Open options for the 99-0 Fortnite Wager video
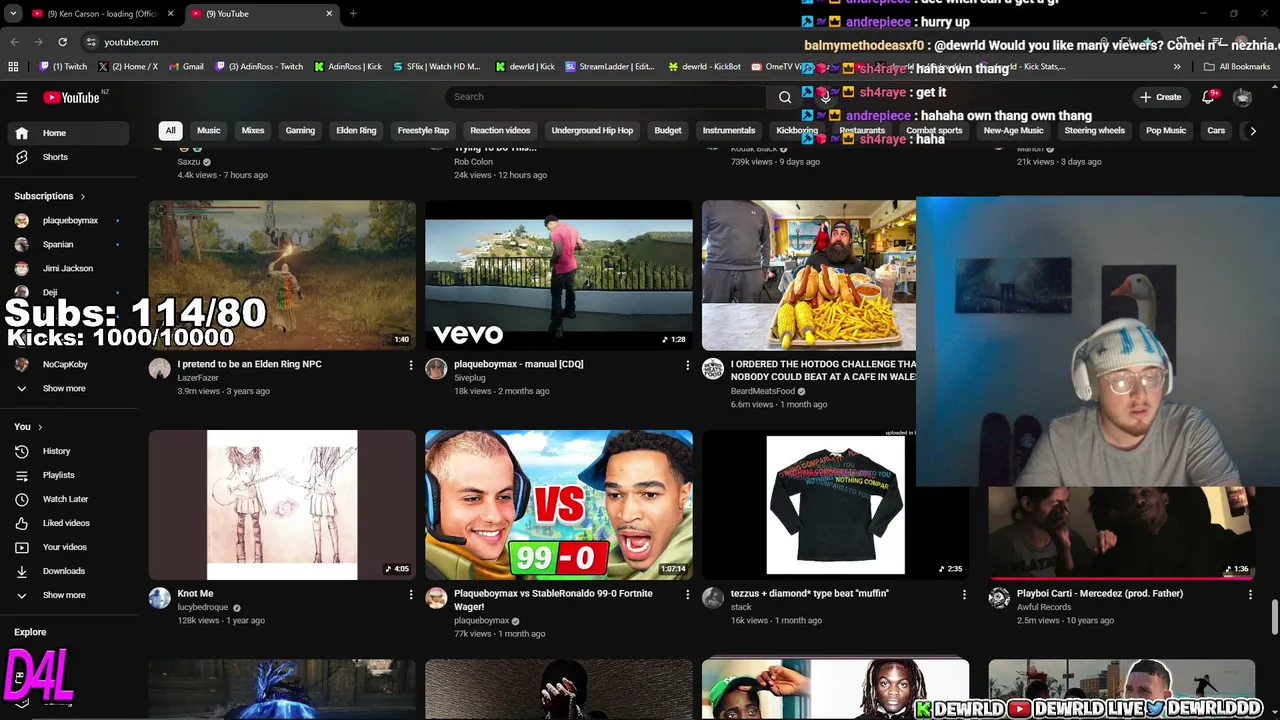 (687, 595)
